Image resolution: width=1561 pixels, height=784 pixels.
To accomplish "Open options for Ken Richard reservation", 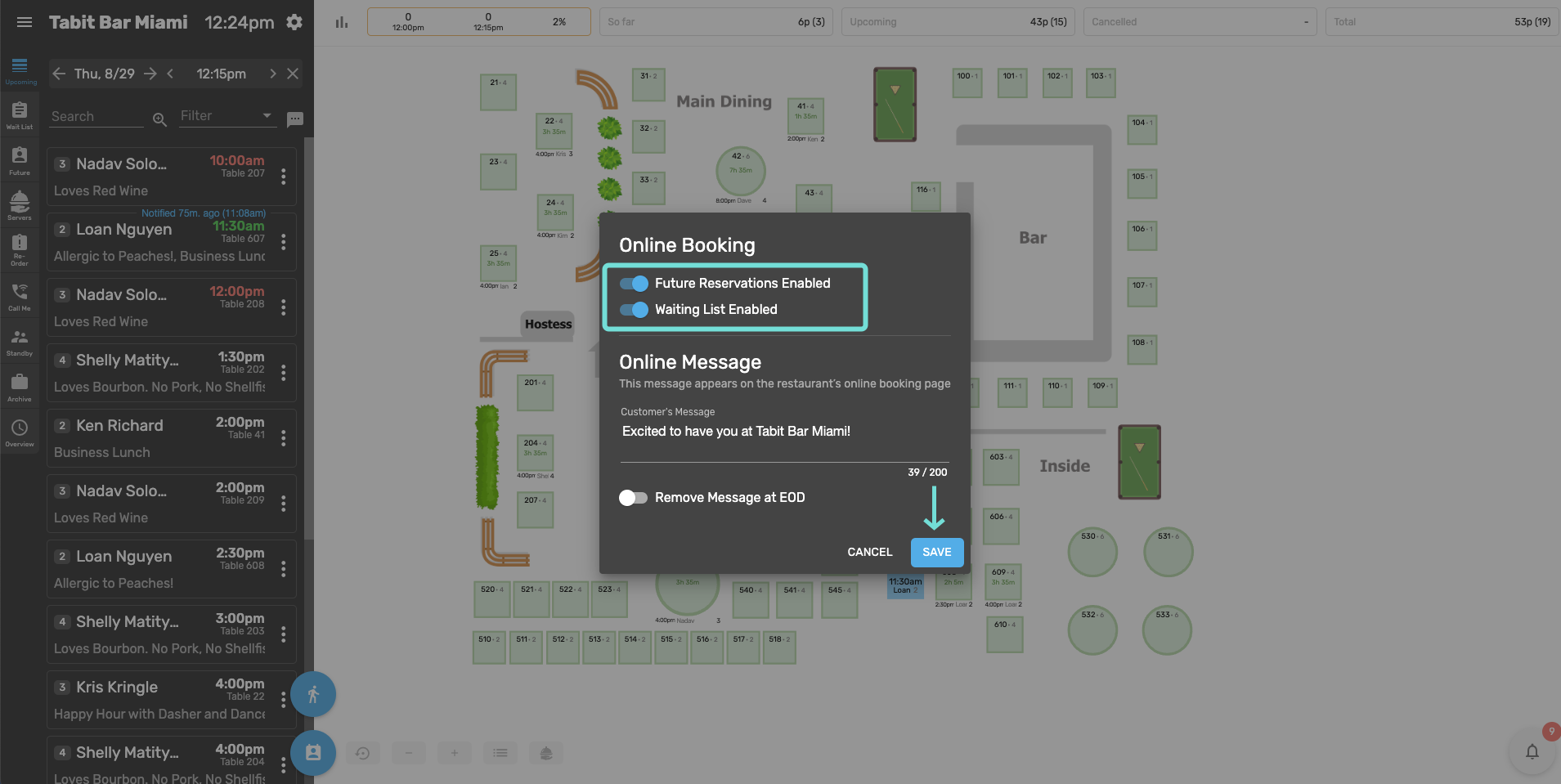I will point(284,438).
